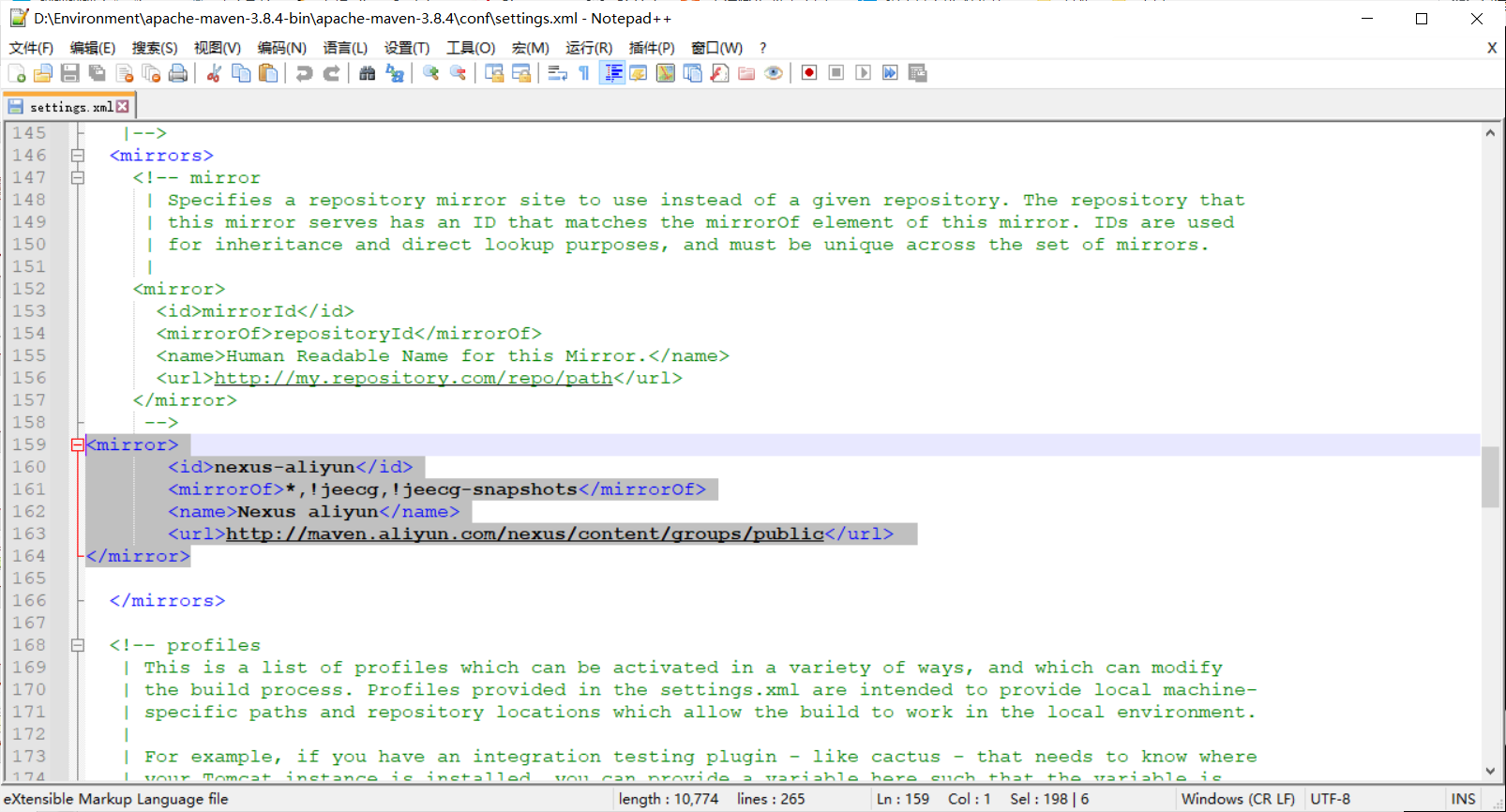Screen dimensions: 1506x812
Task: Open the 编辑(E) menu
Action: tap(93, 48)
